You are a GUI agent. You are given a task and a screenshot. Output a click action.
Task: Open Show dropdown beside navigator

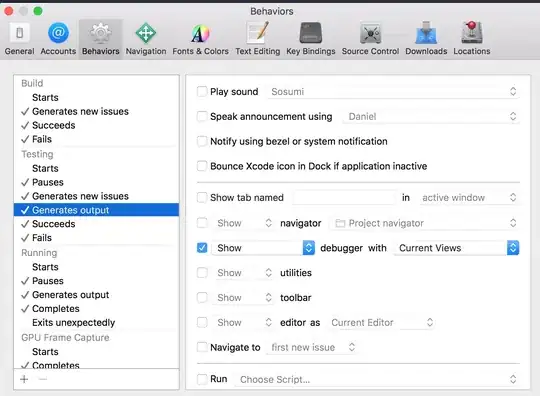244,223
